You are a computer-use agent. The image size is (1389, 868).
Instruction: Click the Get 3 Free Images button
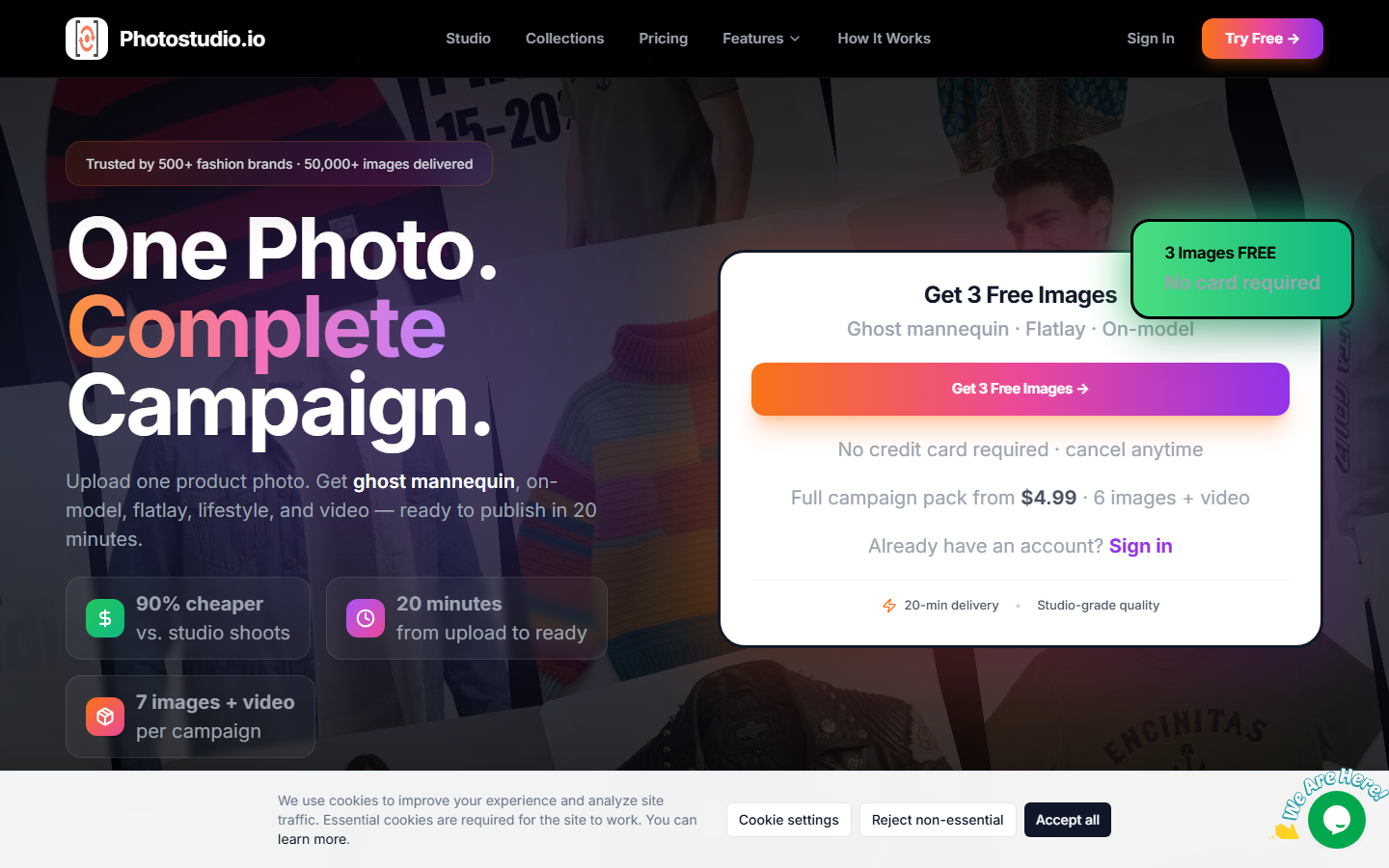click(x=1021, y=389)
